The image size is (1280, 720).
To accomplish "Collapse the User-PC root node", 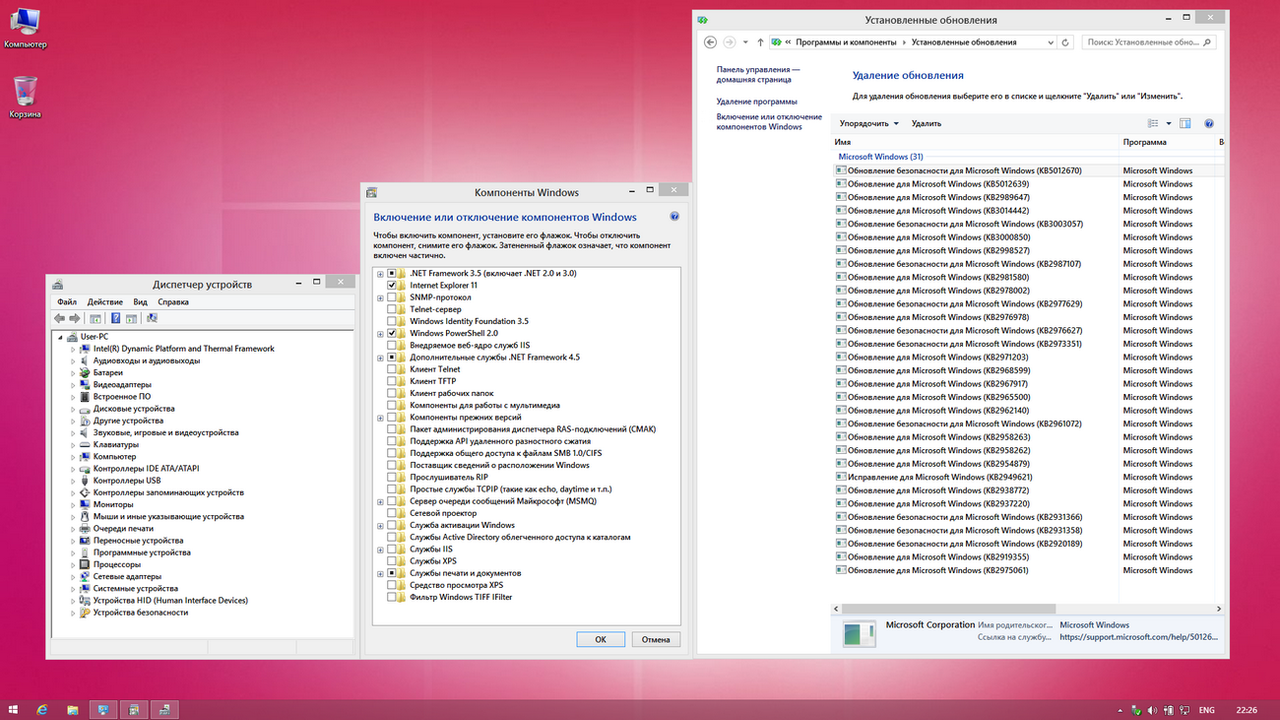I will [61, 337].
